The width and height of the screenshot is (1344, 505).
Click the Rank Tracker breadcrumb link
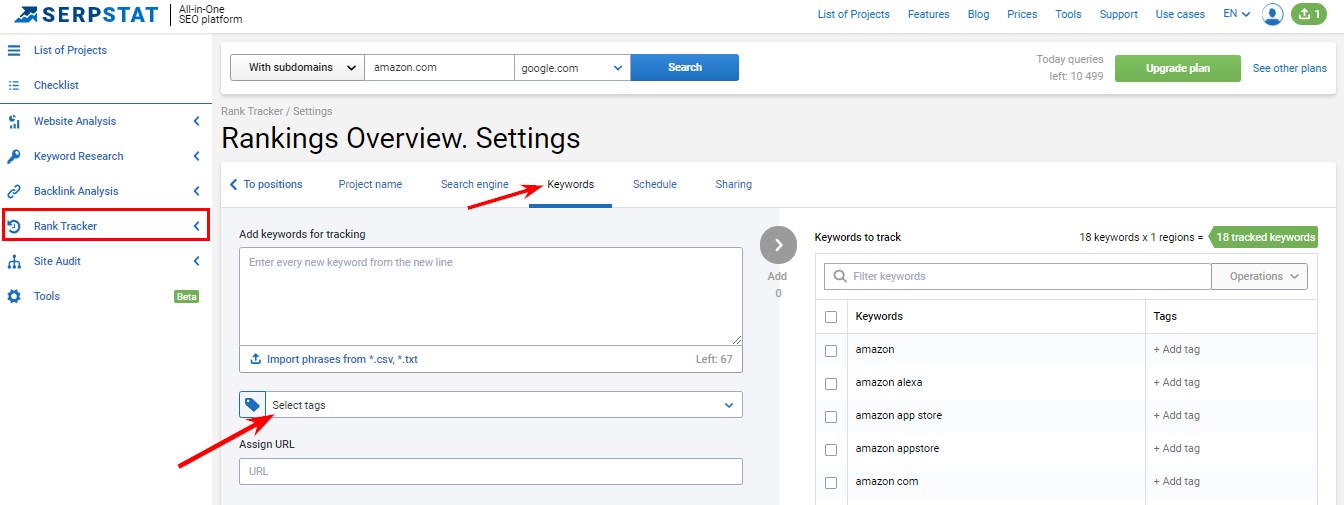252,111
